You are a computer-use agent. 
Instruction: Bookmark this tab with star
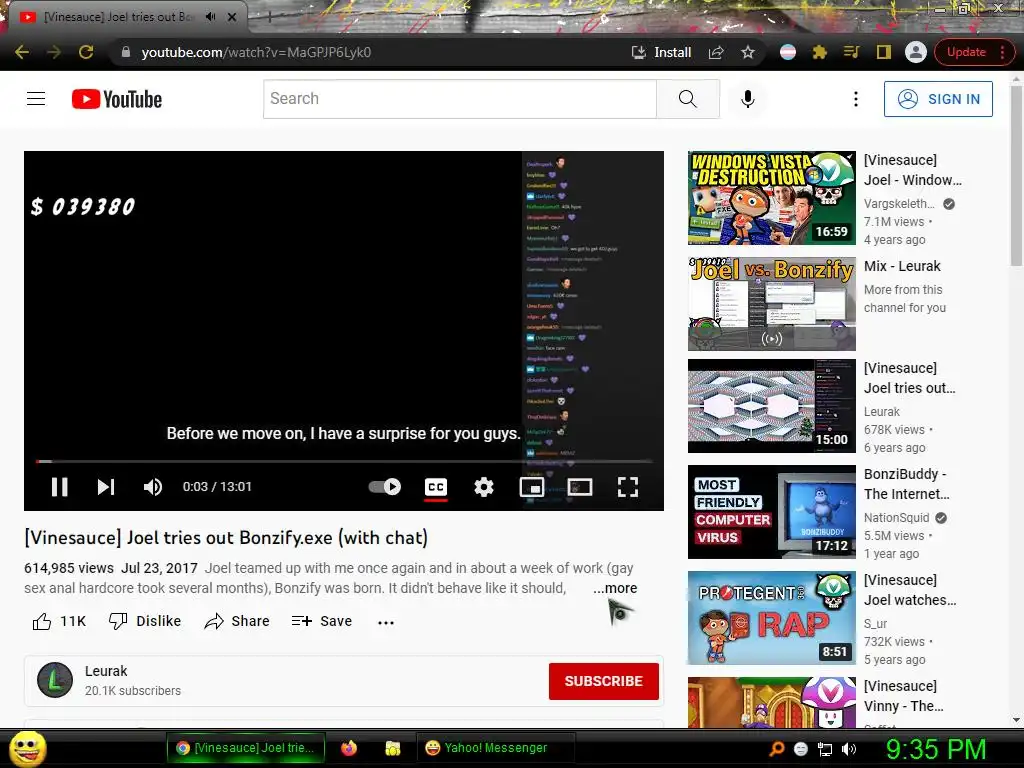point(748,52)
